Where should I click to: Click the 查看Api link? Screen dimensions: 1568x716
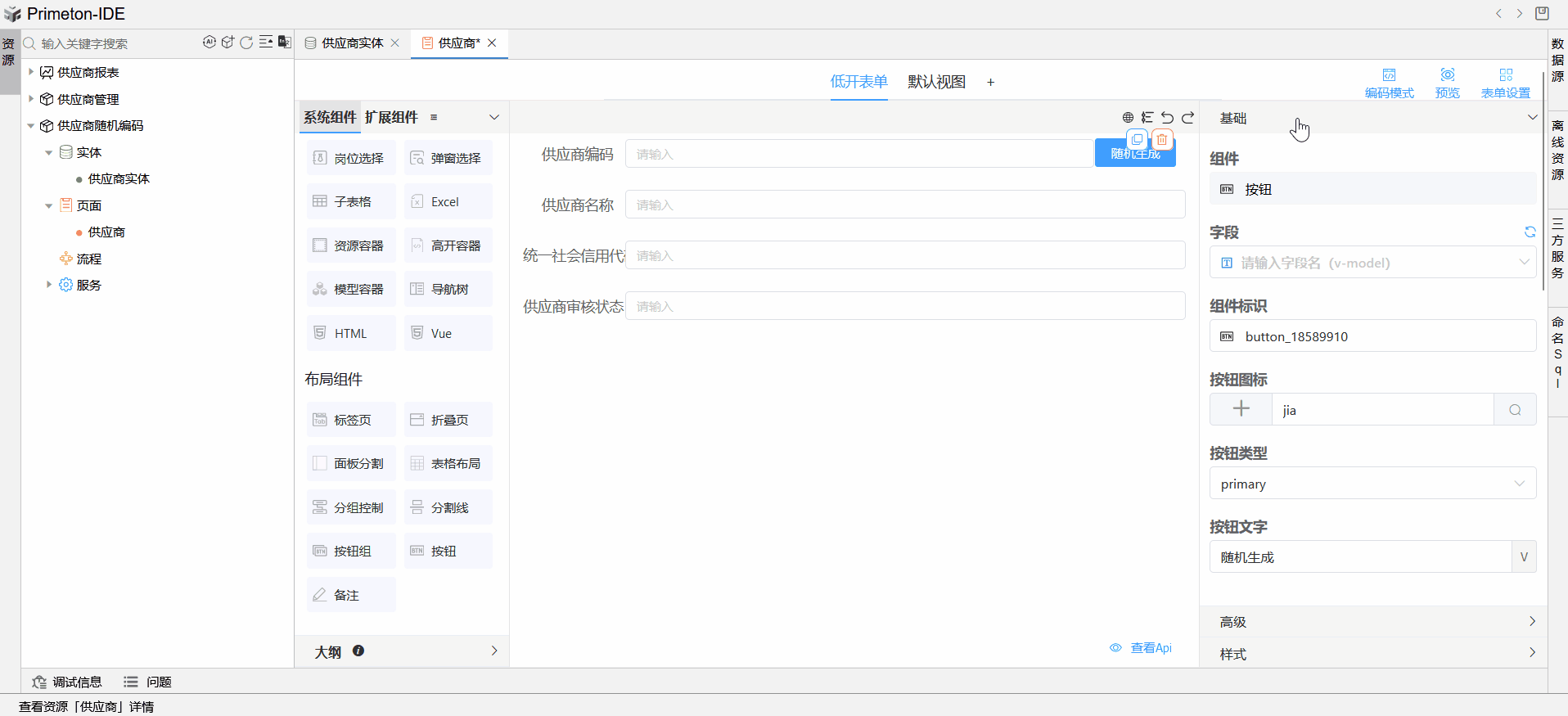tap(1142, 648)
